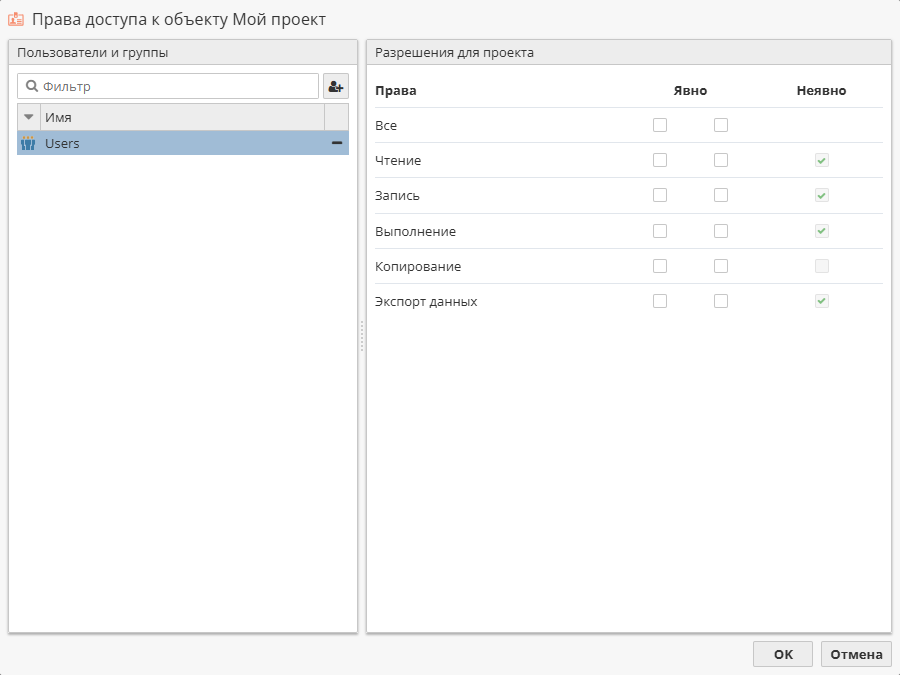This screenshot has width=900, height=675.
Task: Open the sort arrow in the list header
Action: [28, 117]
